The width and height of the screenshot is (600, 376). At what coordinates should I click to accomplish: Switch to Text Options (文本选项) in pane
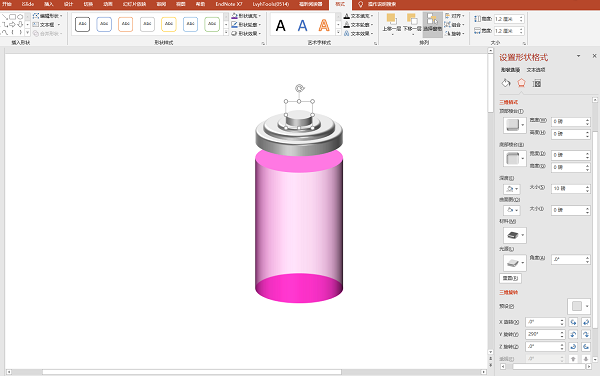click(x=536, y=70)
